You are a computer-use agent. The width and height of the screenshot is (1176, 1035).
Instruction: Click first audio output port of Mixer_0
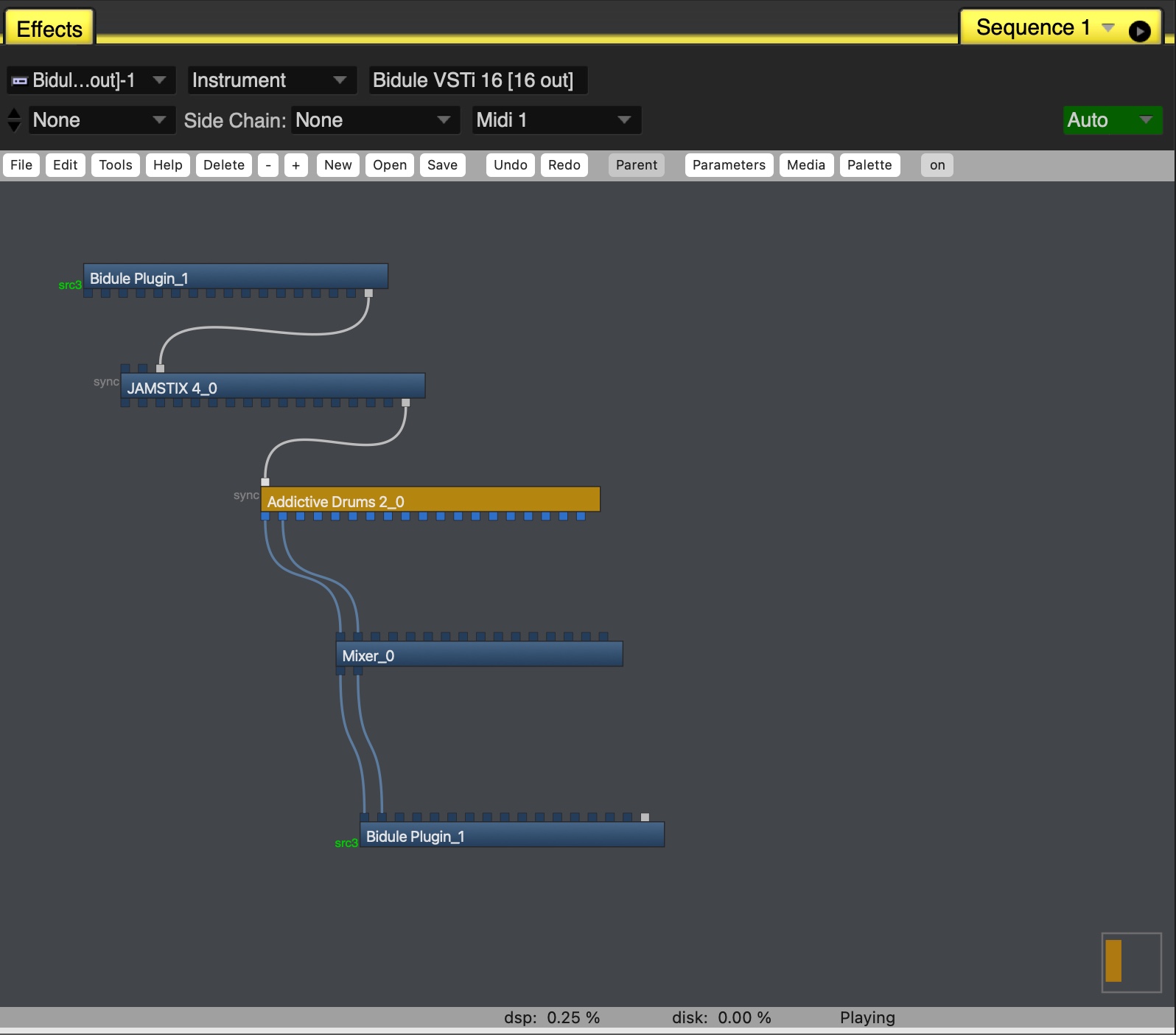pos(340,671)
